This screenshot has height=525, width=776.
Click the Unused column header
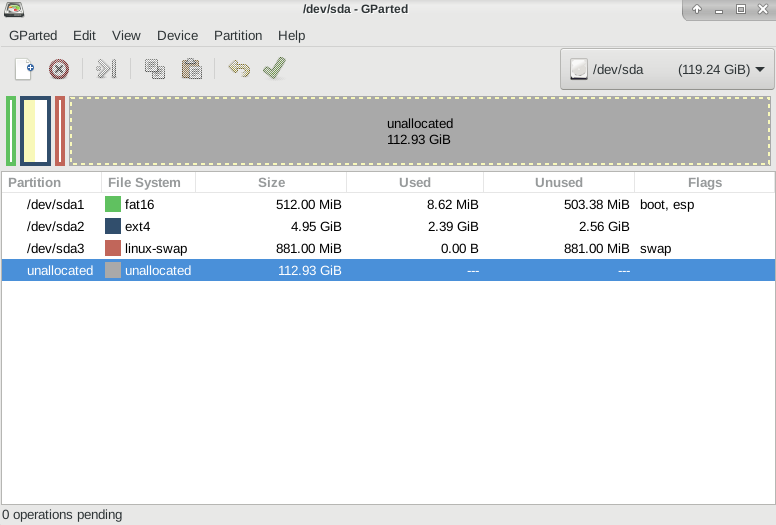[x=559, y=183]
